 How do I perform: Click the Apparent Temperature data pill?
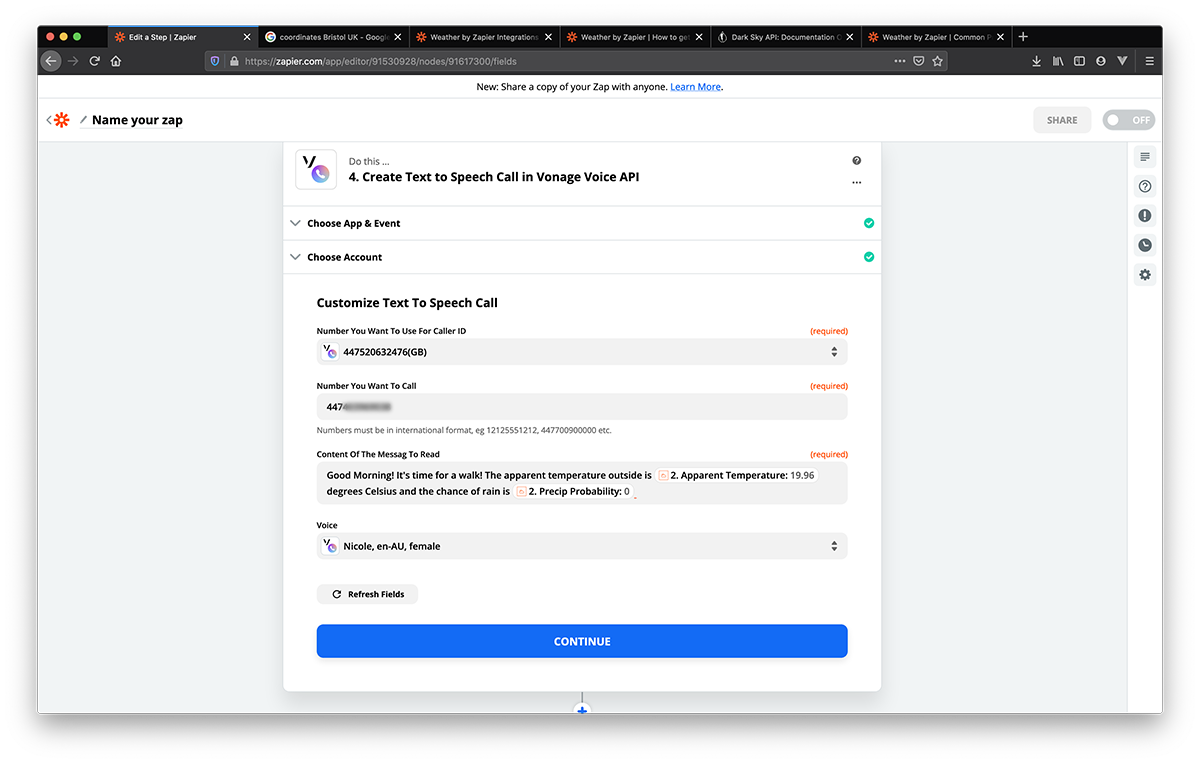click(x=737, y=475)
